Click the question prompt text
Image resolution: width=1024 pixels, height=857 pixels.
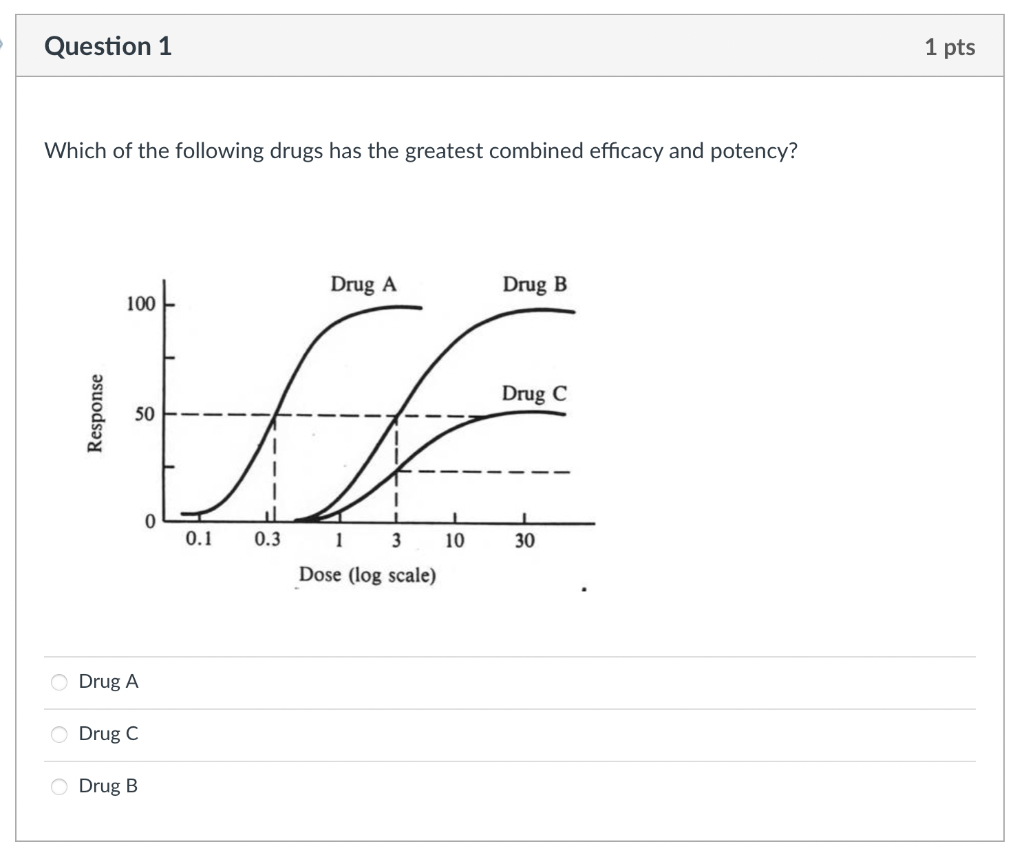(422, 151)
